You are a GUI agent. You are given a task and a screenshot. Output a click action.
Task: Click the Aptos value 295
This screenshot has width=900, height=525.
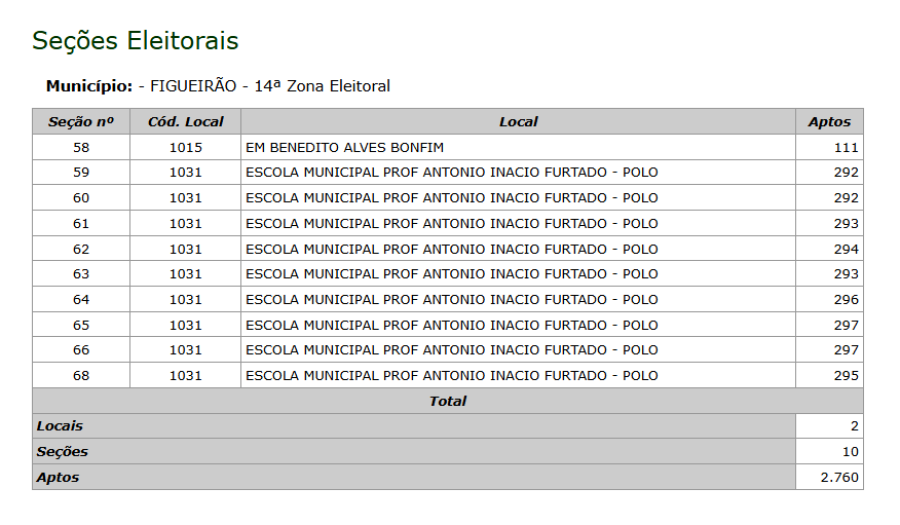click(x=846, y=376)
